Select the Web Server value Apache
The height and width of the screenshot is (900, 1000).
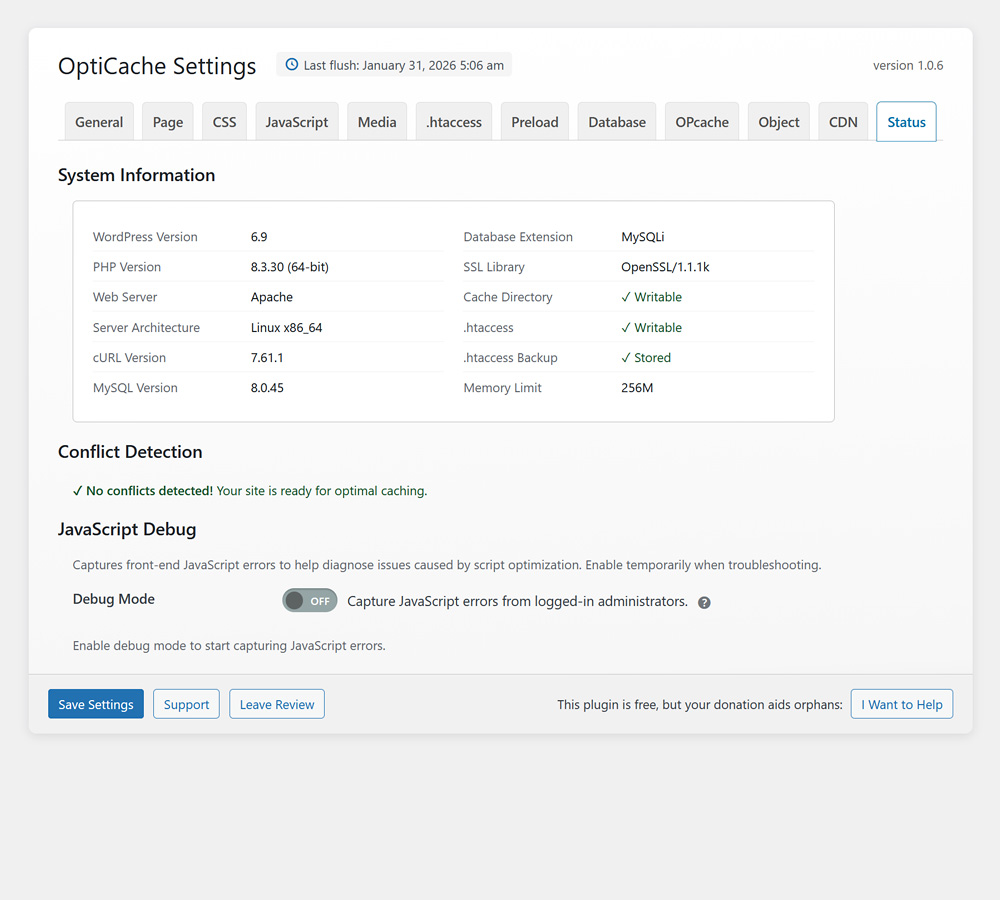point(272,297)
